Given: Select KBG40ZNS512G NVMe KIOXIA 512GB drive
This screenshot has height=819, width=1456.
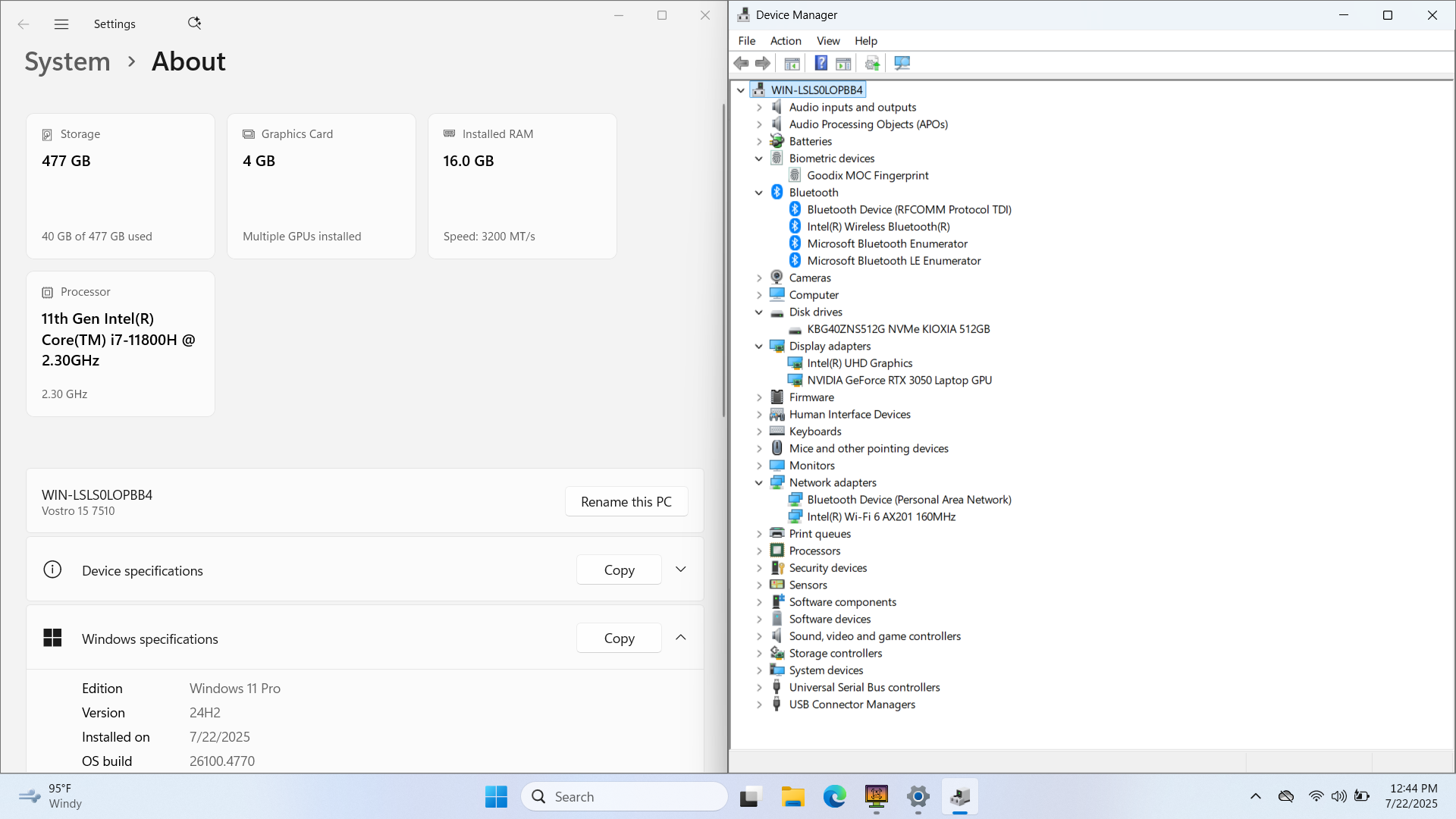Looking at the screenshot, I should [898, 329].
